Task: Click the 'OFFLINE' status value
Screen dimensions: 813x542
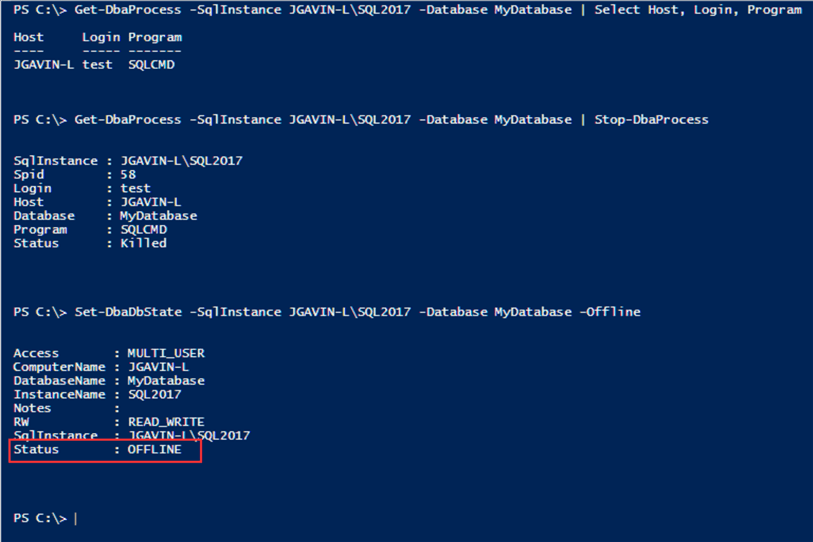Action: (x=155, y=450)
